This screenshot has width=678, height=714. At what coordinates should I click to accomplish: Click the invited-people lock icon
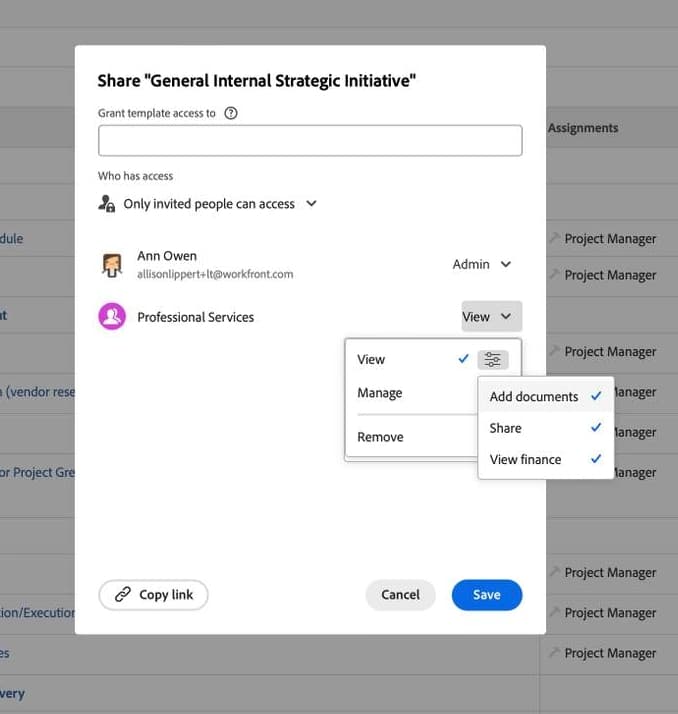coord(107,204)
